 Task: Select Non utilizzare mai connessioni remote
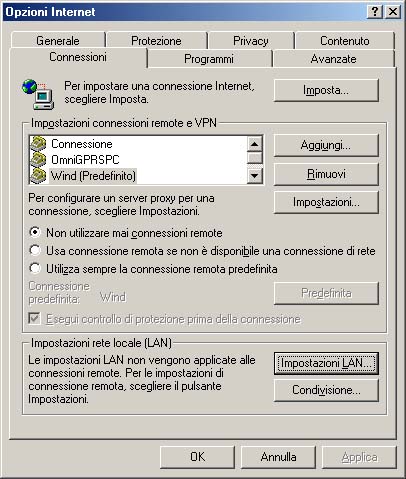[35, 232]
